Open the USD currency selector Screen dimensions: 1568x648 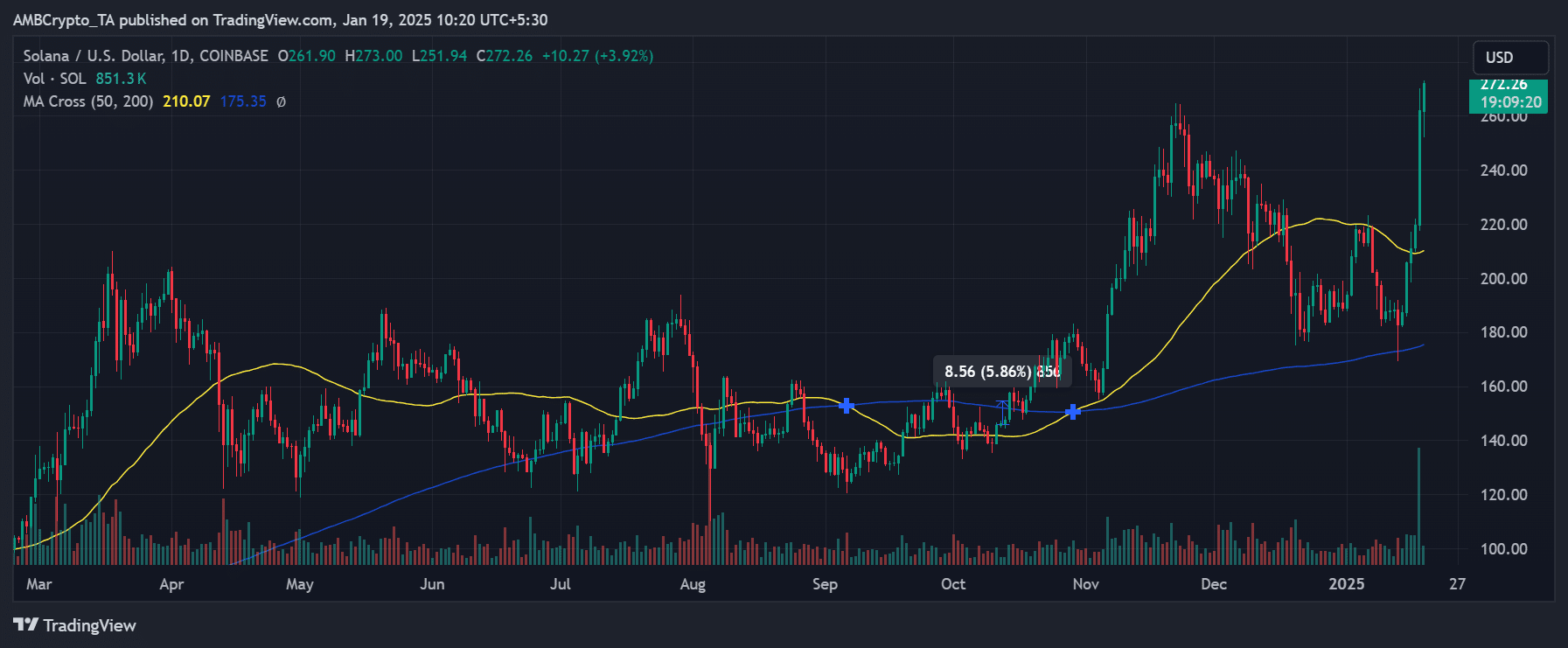(x=1510, y=58)
